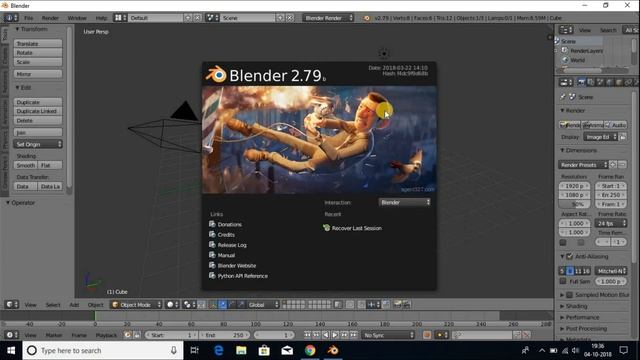Open the Blender Render engine dropdown
The image size is (640, 360).
click(x=329, y=18)
